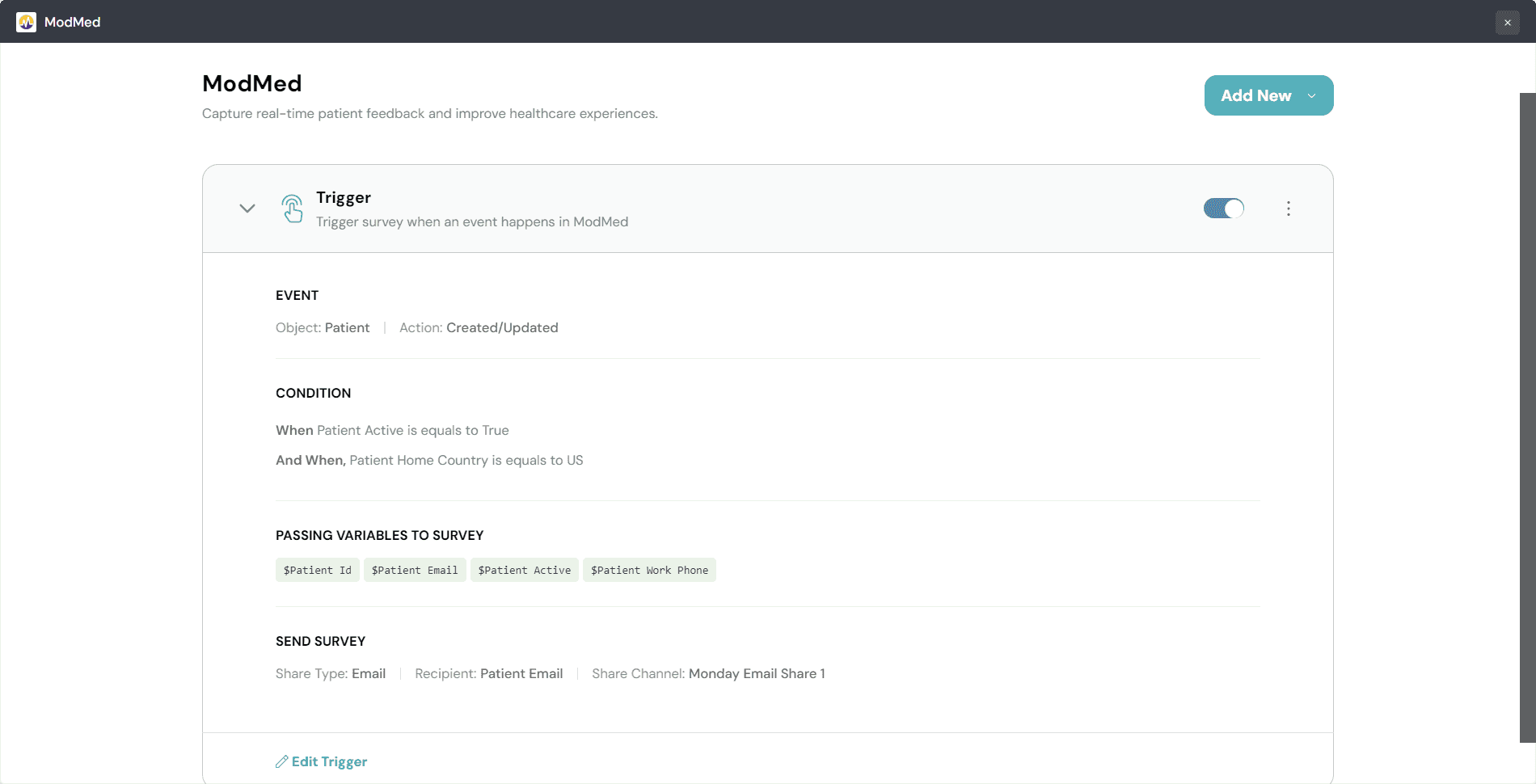1536x784 pixels.
Task: Click the Share Type: Email text
Action: 331,673
